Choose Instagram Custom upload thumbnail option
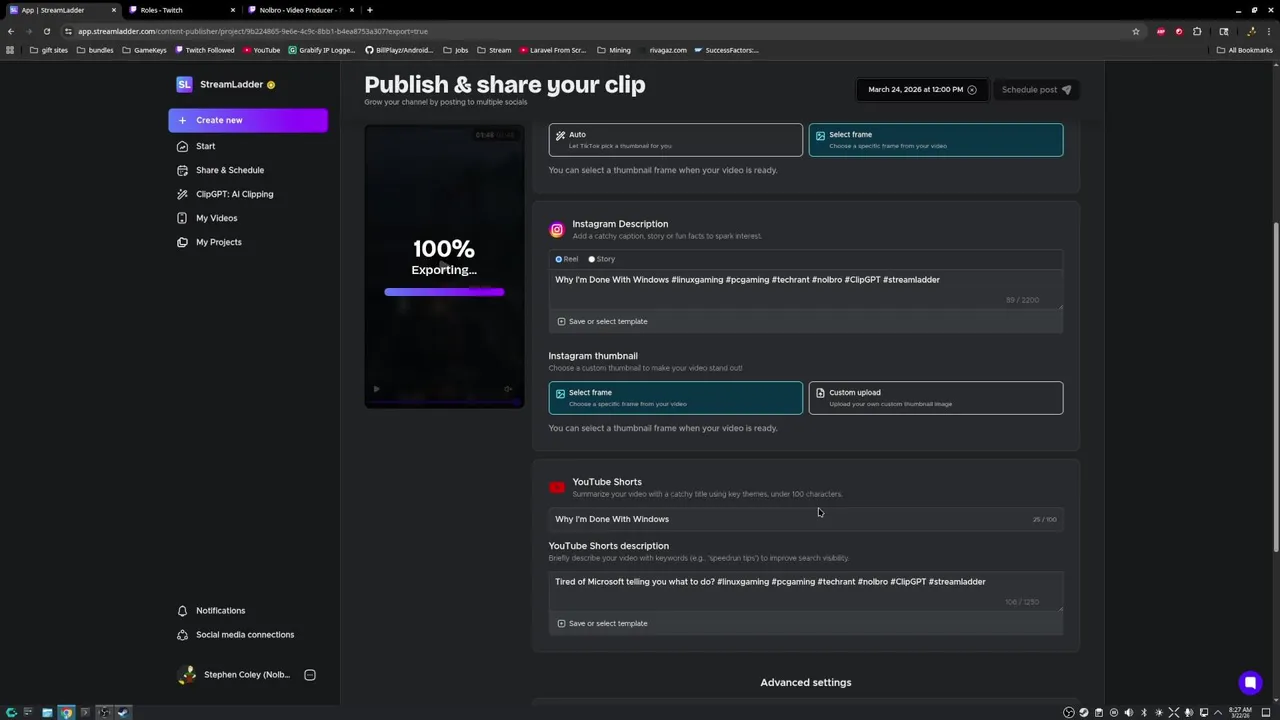 pyautogui.click(x=936, y=398)
